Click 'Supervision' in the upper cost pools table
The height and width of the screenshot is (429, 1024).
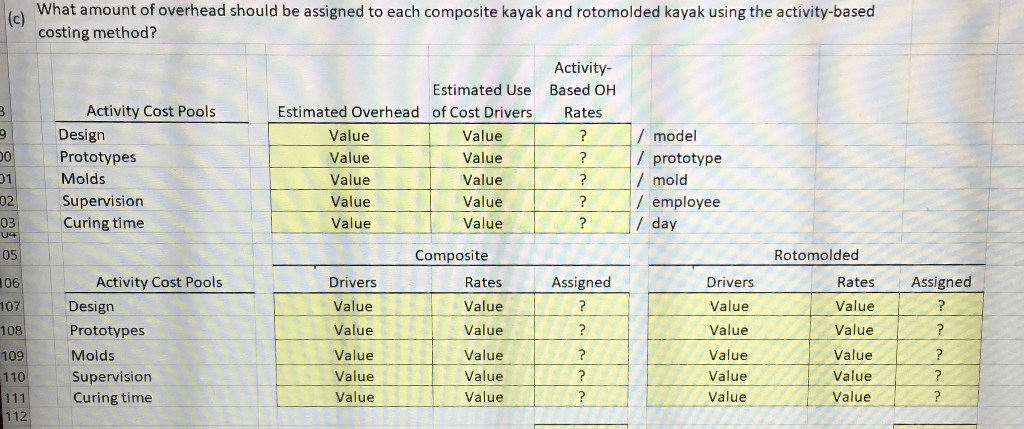click(102, 201)
